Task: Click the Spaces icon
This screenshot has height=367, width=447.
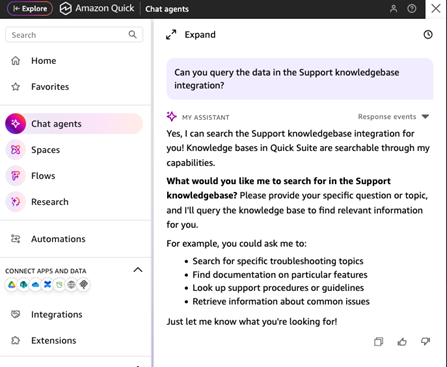Action: coord(15,150)
